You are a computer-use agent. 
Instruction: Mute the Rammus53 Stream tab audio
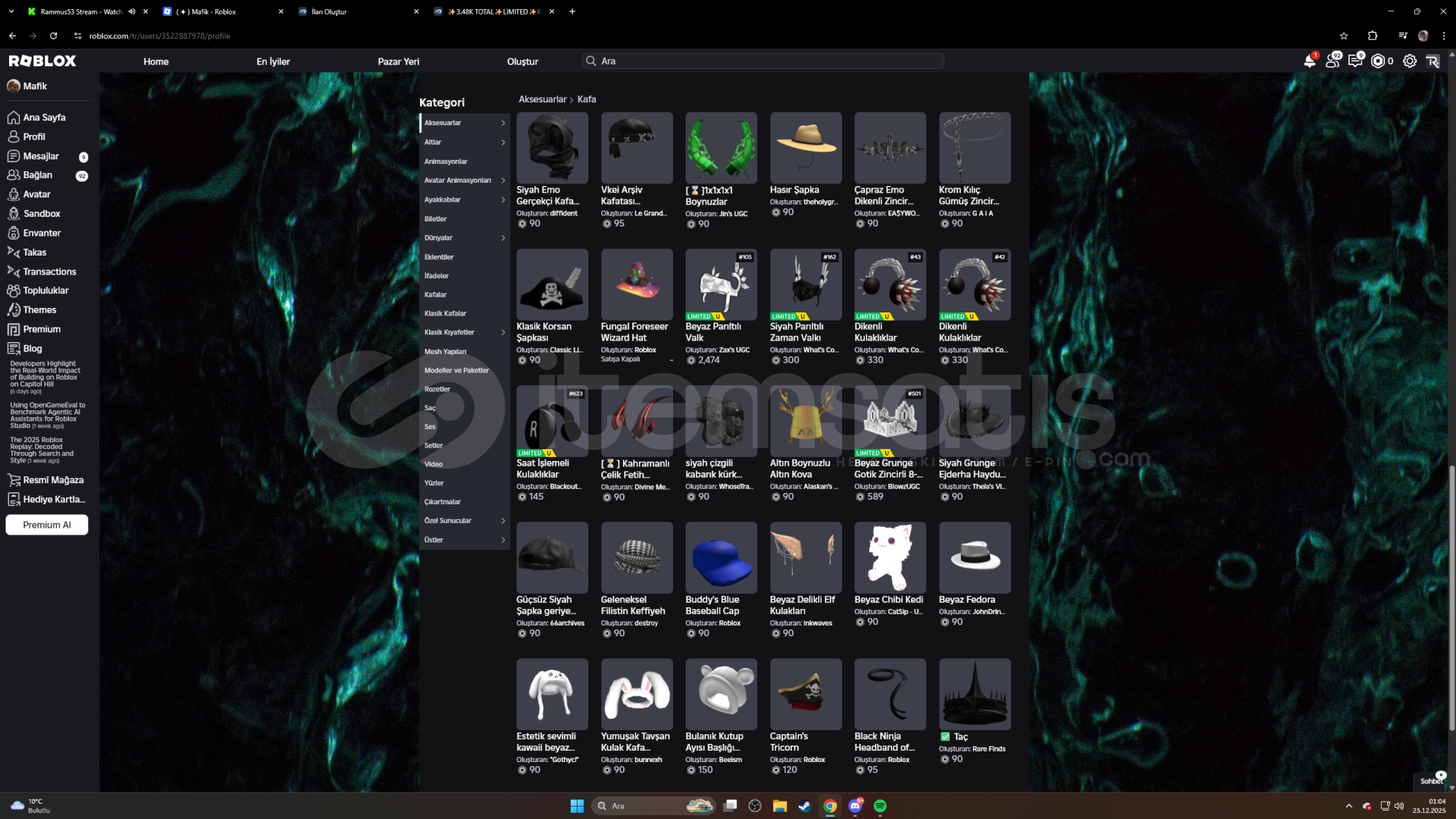(132, 11)
